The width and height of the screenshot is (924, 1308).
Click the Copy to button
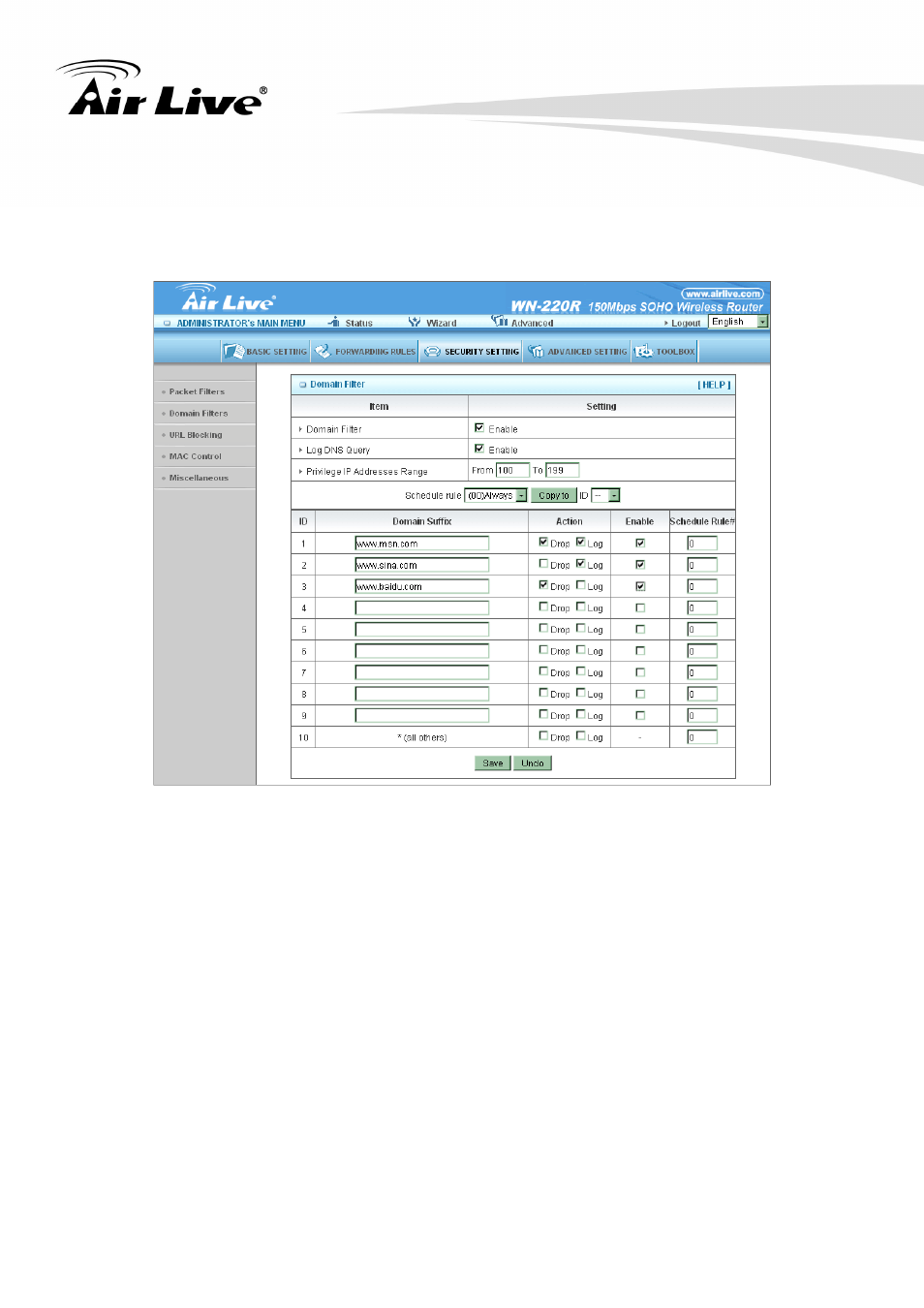(553, 495)
